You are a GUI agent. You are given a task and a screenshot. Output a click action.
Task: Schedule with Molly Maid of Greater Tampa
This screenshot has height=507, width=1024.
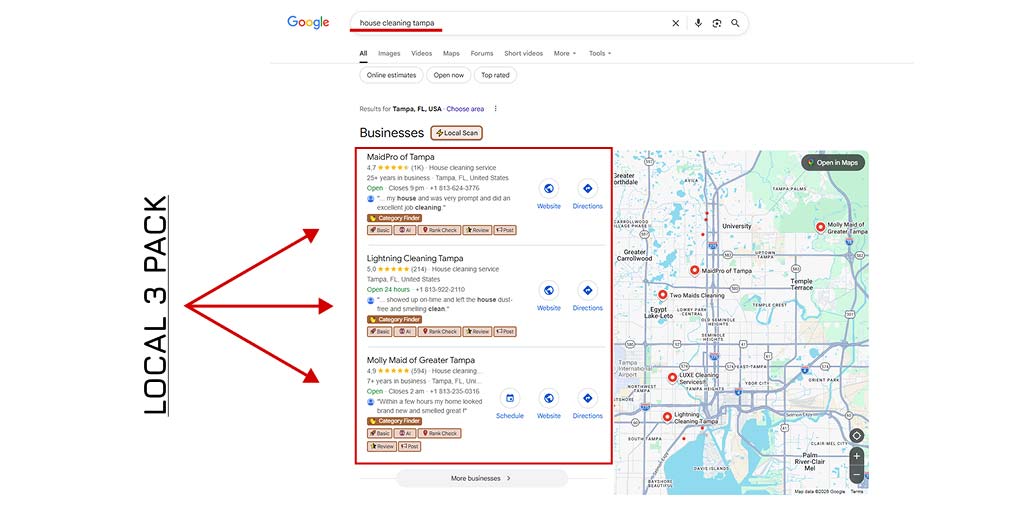tap(510, 399)
